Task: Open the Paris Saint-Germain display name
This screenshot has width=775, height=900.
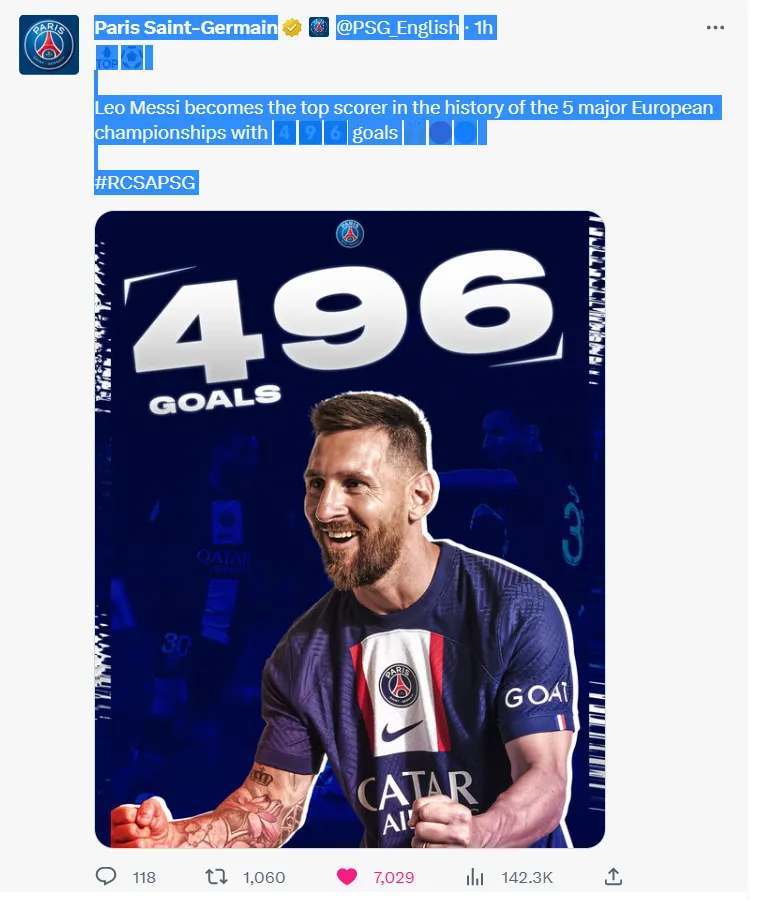Action: [186, 28]
